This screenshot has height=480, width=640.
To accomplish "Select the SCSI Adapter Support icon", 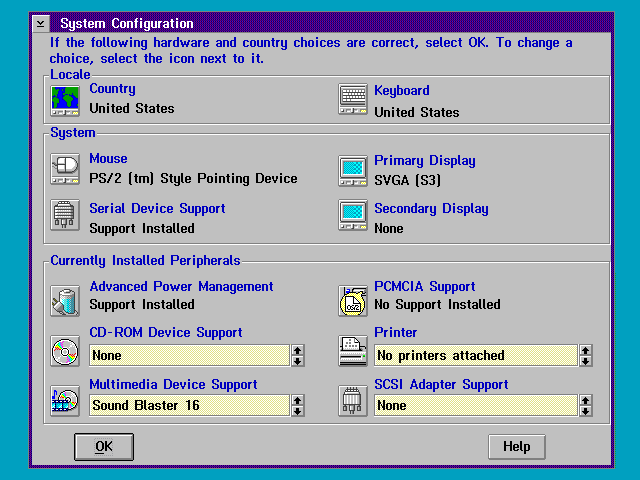I will [353, 400].
